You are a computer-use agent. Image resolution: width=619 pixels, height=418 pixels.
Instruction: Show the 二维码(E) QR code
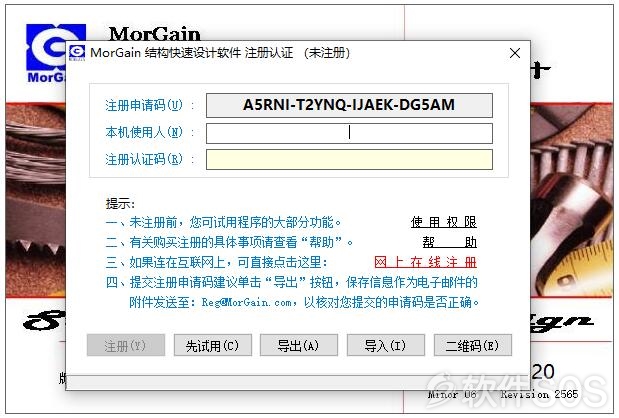click(473, 345)
